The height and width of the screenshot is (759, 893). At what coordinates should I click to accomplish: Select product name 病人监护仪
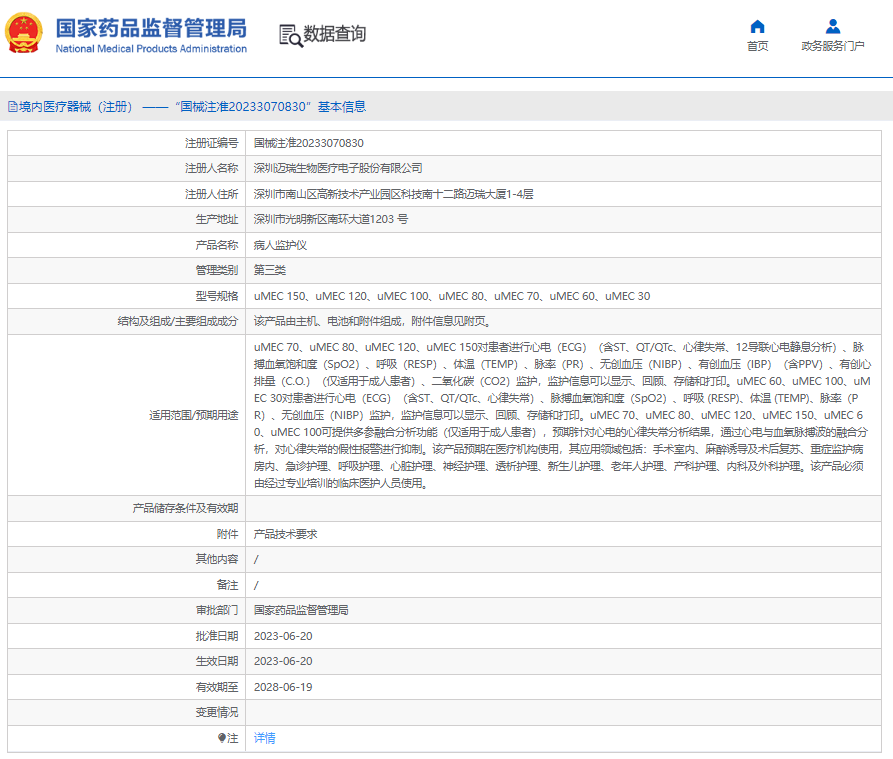click(x=280, y=245)
